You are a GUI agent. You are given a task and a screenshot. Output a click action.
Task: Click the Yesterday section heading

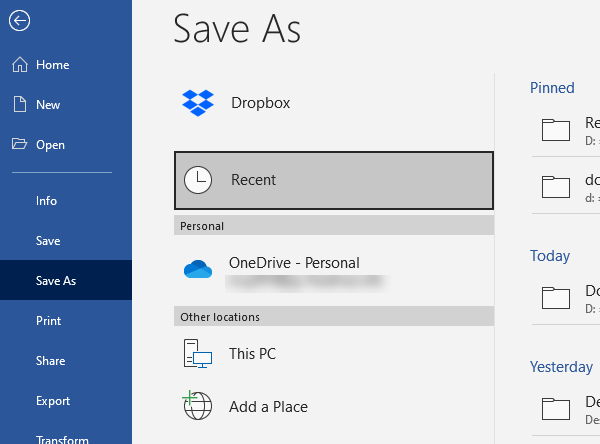[561, 367]
